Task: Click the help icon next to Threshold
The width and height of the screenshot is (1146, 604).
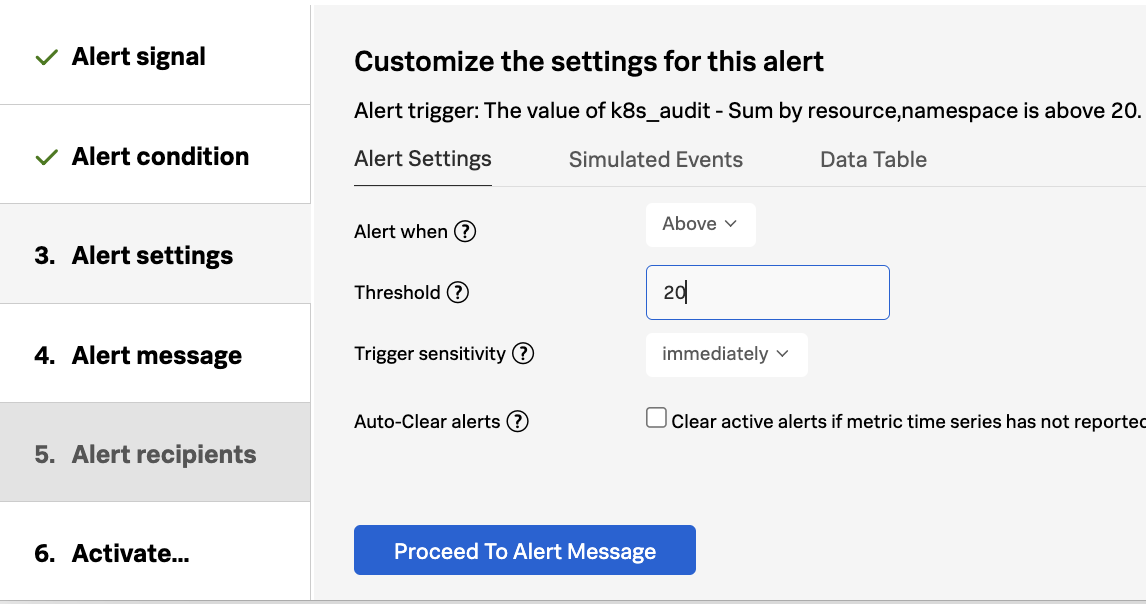Action: [457, 293]
